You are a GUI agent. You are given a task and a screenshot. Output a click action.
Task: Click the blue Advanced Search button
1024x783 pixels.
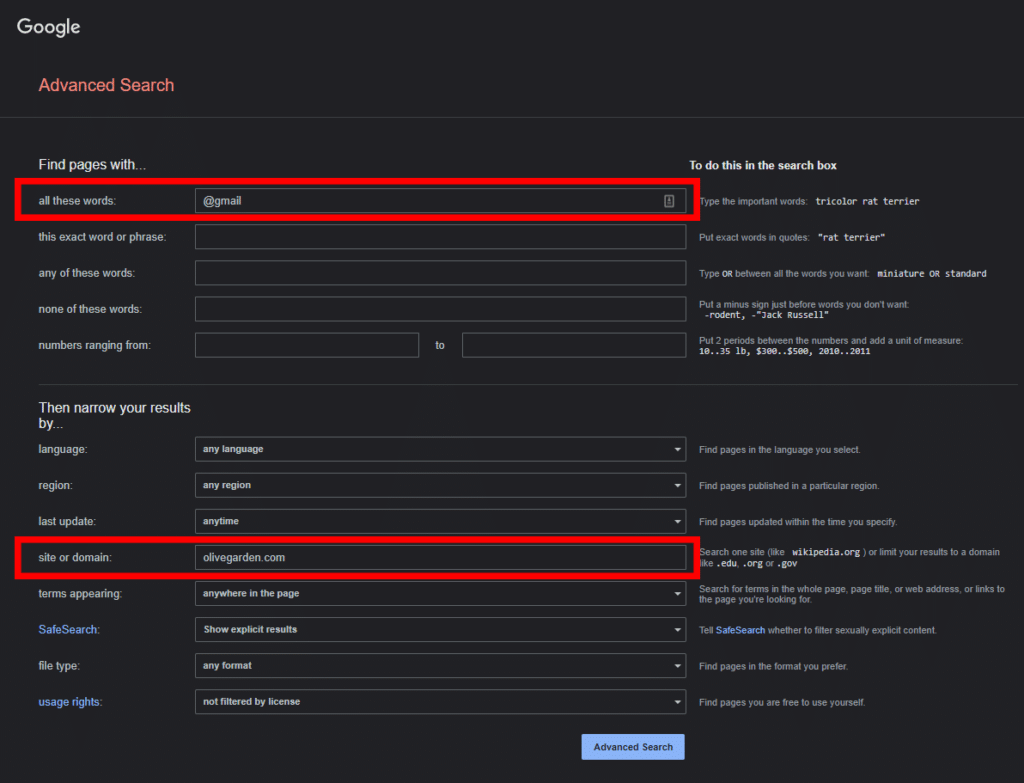click(x=633, y=747)
